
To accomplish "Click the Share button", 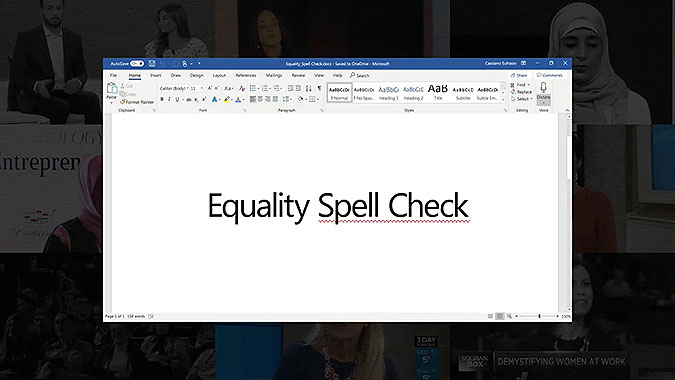I will point(519,75).
